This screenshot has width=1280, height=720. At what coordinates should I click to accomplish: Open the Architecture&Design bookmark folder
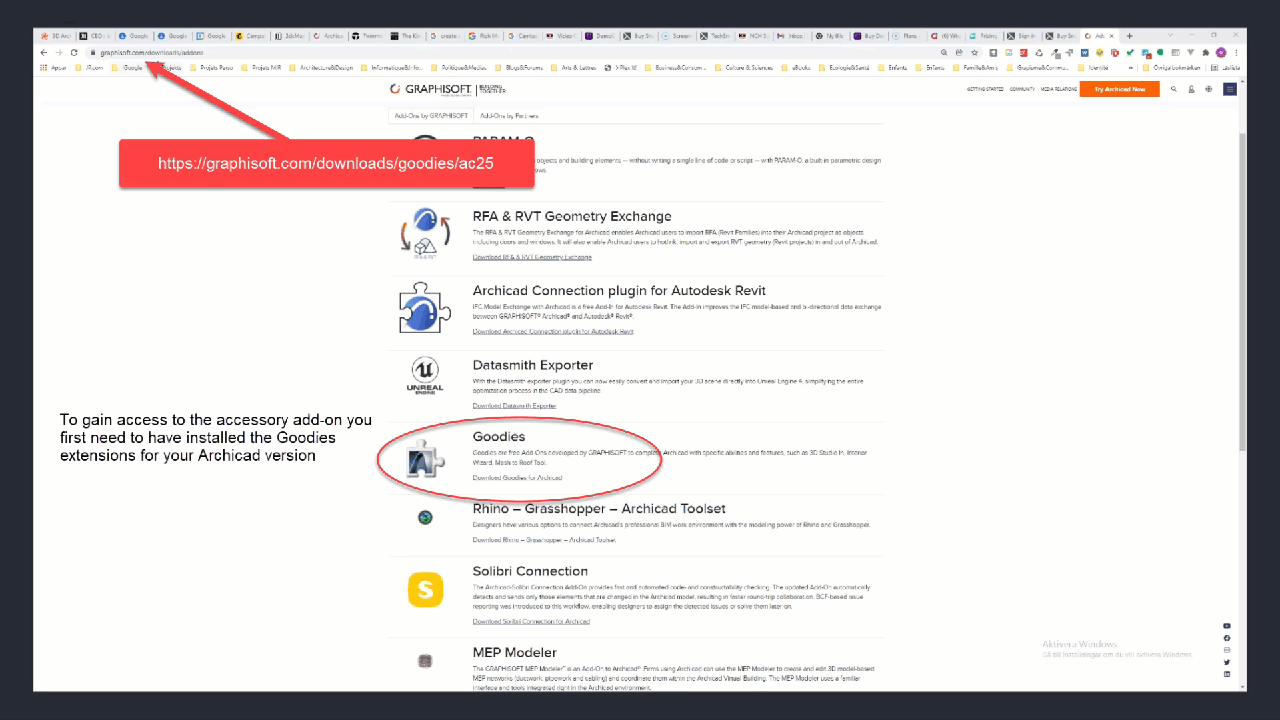tap(321, 68)
